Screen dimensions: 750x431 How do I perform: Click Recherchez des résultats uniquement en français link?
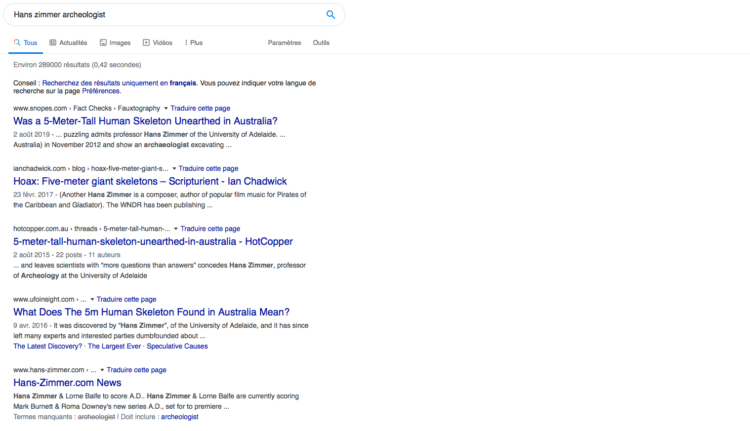pyautogui.click(x=119, y=83)
